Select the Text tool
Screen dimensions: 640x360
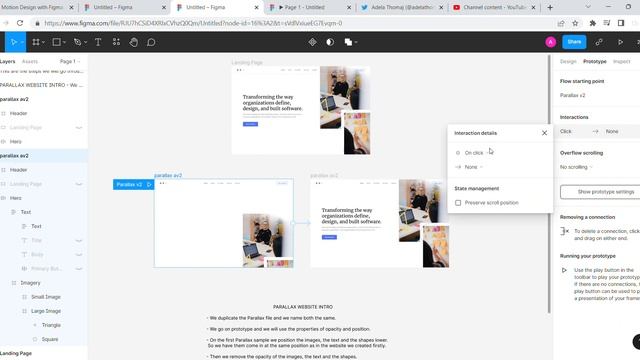(x=98, y=42)
